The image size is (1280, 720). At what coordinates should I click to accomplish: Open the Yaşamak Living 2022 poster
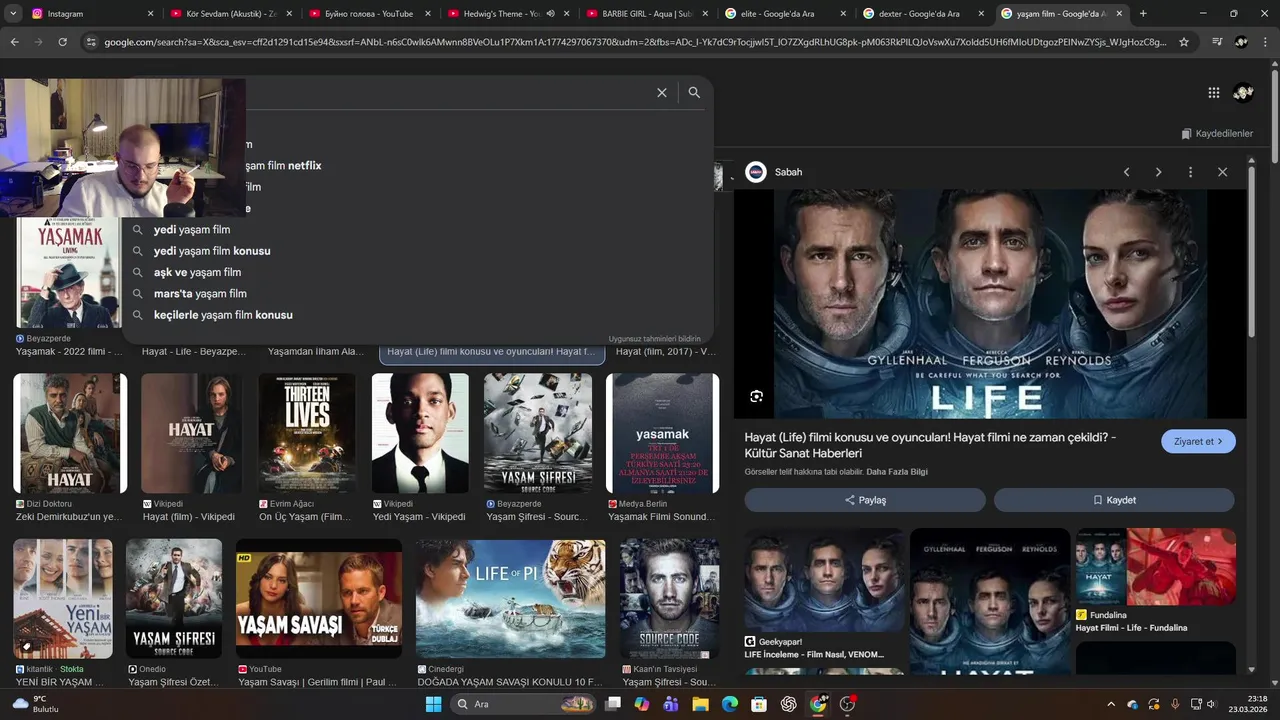(69, 272)
